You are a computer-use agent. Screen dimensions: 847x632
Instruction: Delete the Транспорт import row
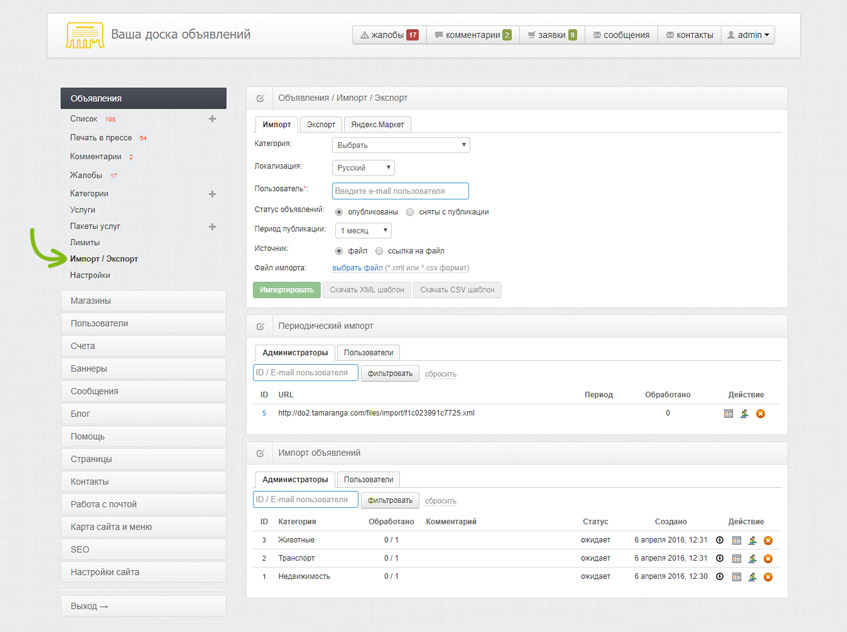click(768, 559)
